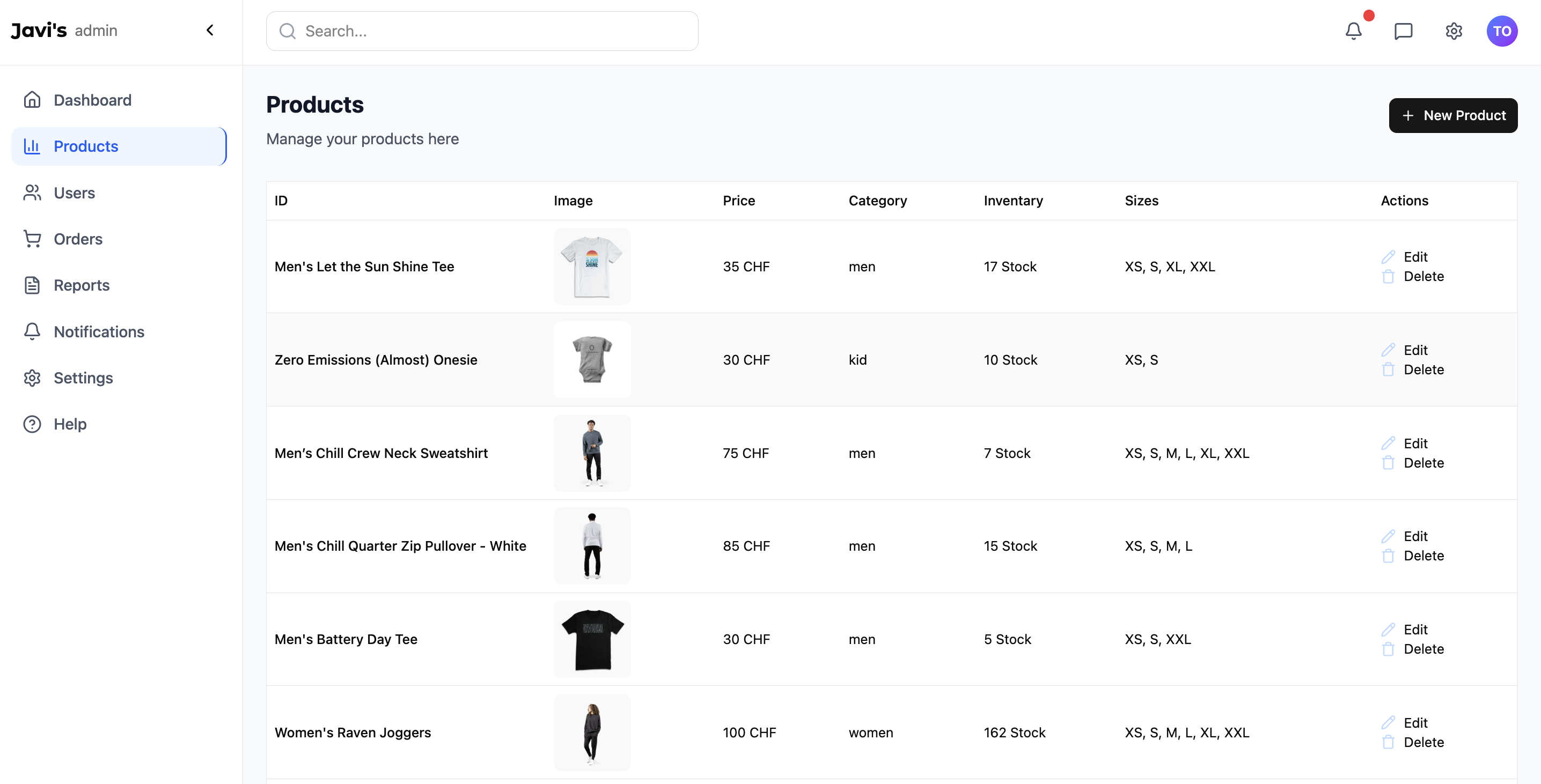Click the notifications bell icon in header
The height and width of the screenshot is (784, 1541).
pyautogui.click(x=1353, y=31)
